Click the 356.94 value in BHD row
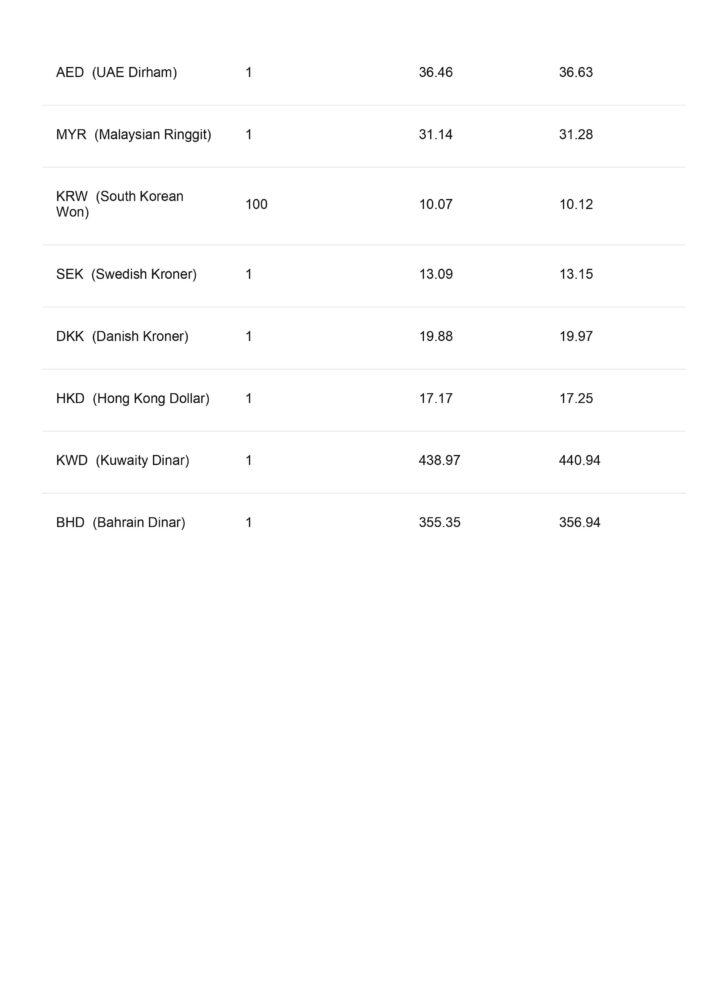The image size is (707, 1000). (x=580, y=523)
